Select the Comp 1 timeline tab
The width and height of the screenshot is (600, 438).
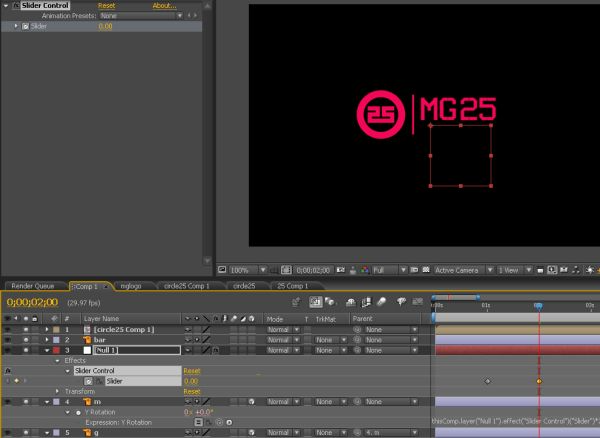point(86,286)
